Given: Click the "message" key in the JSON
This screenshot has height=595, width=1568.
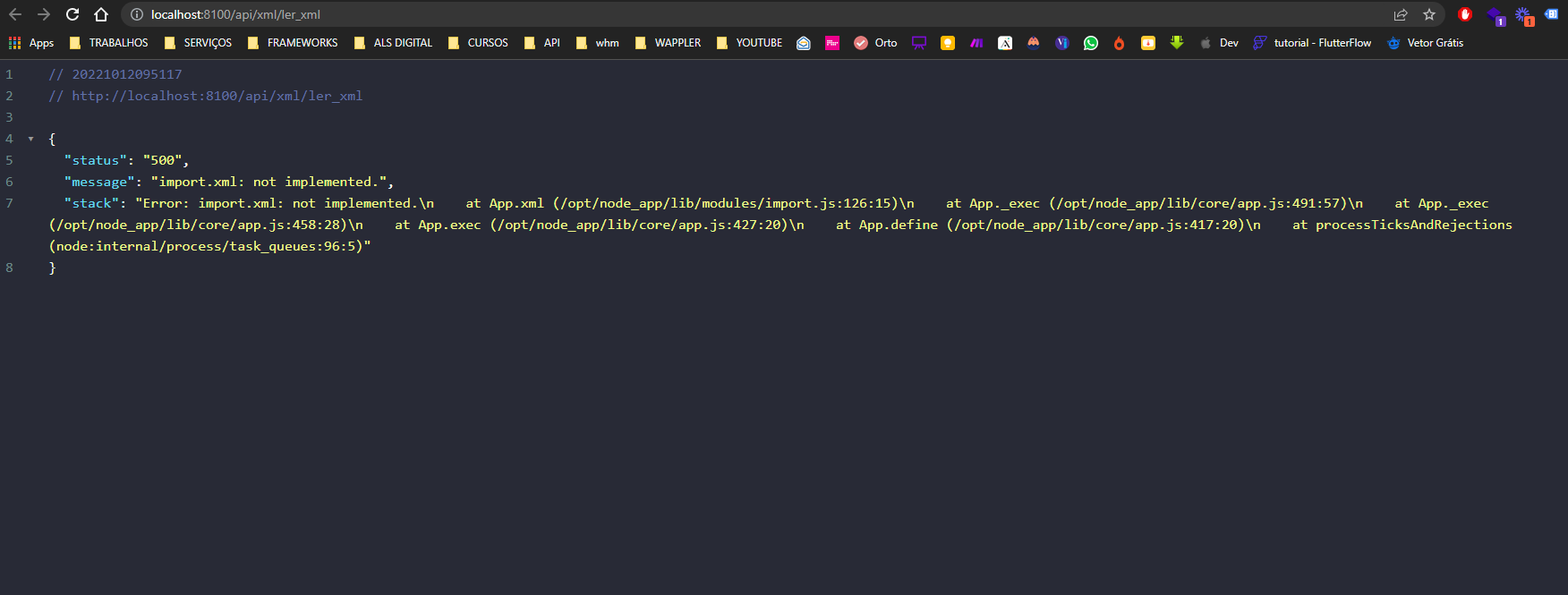Looking at the screenshot, I should tap(99, 182).
